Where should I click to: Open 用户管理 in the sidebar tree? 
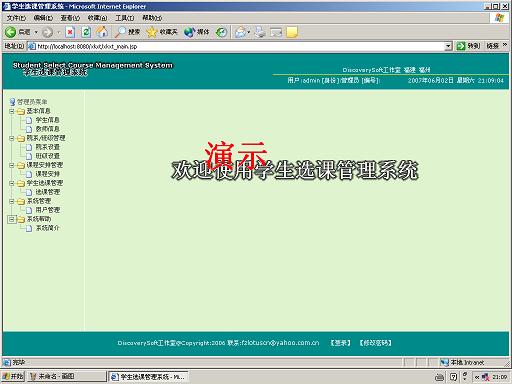click(x=48, y=210)
